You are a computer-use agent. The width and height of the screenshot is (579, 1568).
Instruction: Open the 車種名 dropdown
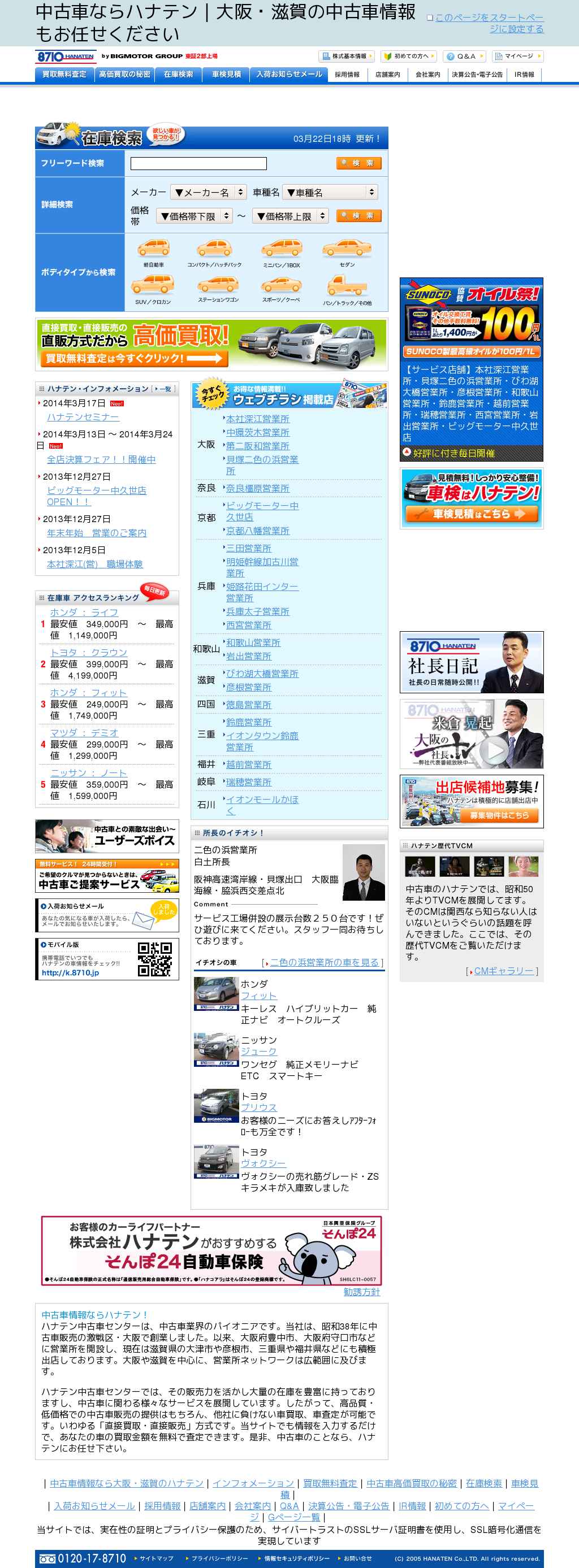pyautogui.click(x=331, y=192)
